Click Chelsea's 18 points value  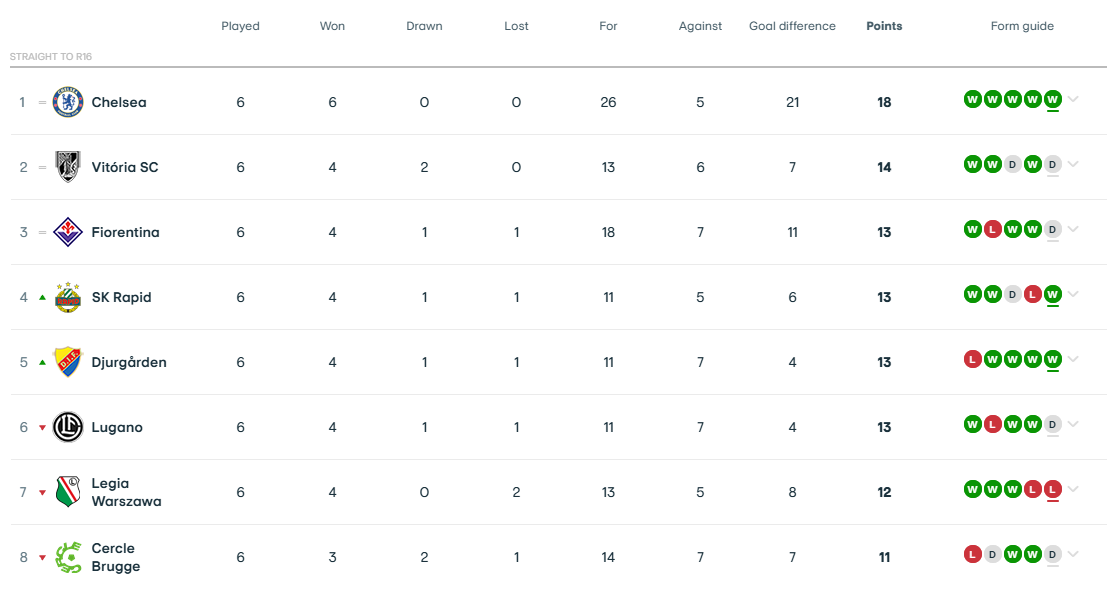coord(884,102)
